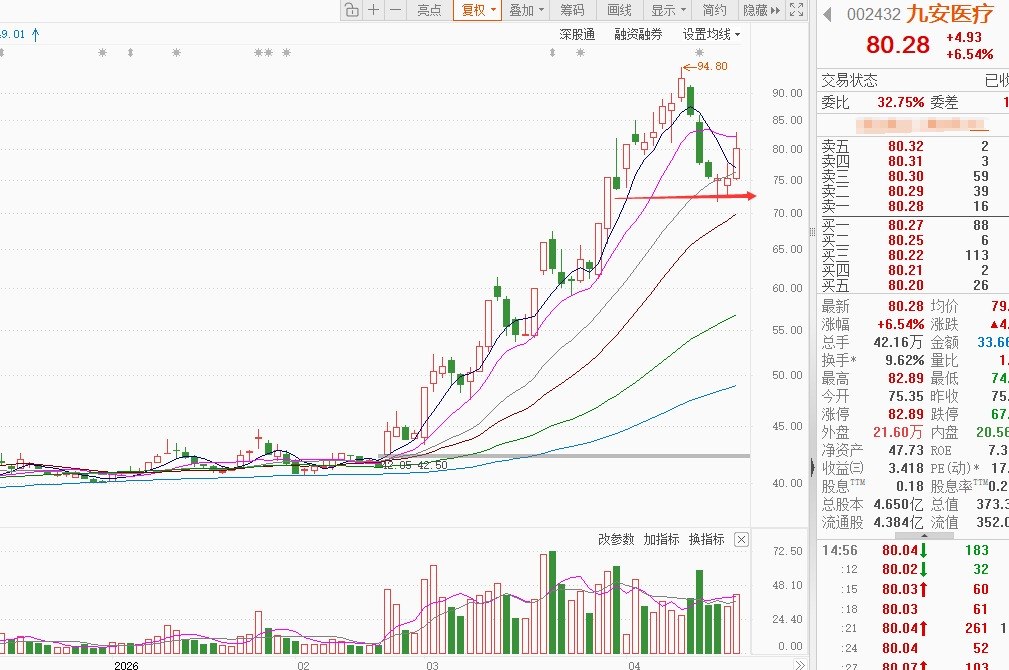1009x670 pixels.
Task: Expand the 设置均线 dropdown
Action: (x=711, y=34)
